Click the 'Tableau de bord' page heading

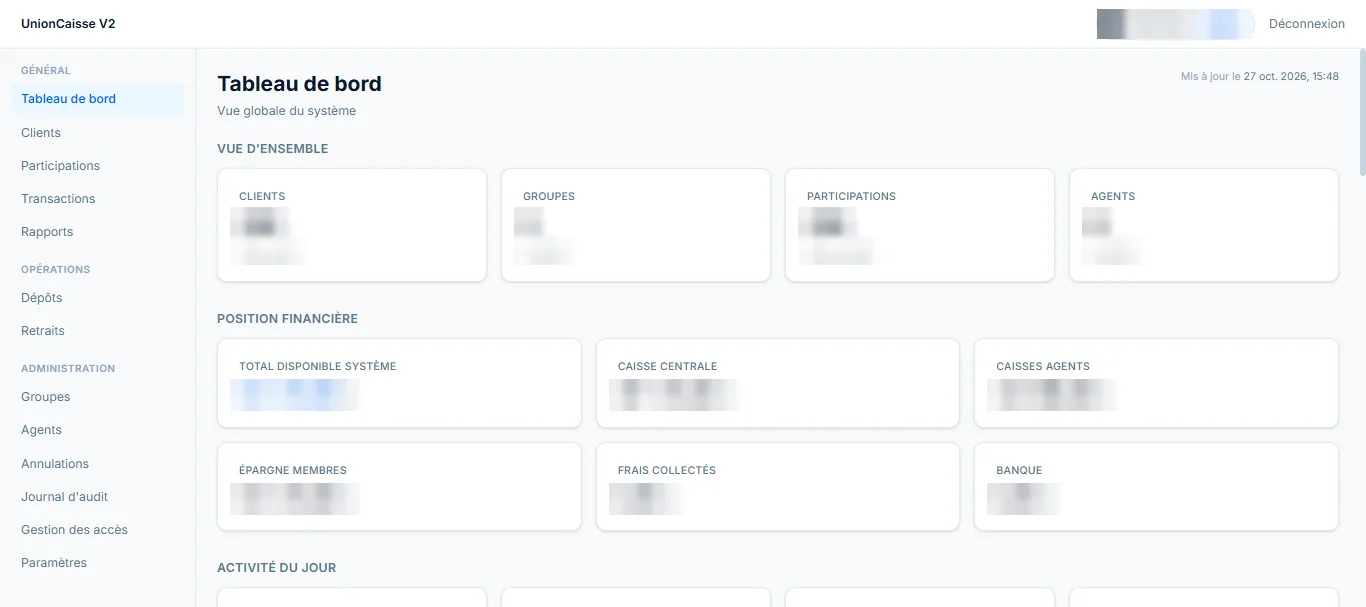[x=300, y=84]
